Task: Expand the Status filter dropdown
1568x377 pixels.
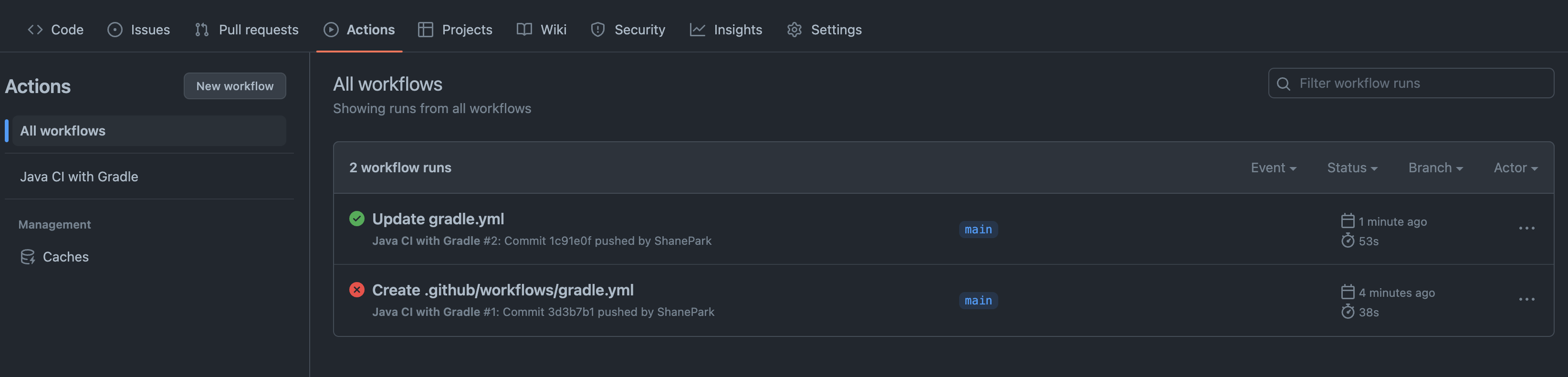Action: (x=1351, y=168)
